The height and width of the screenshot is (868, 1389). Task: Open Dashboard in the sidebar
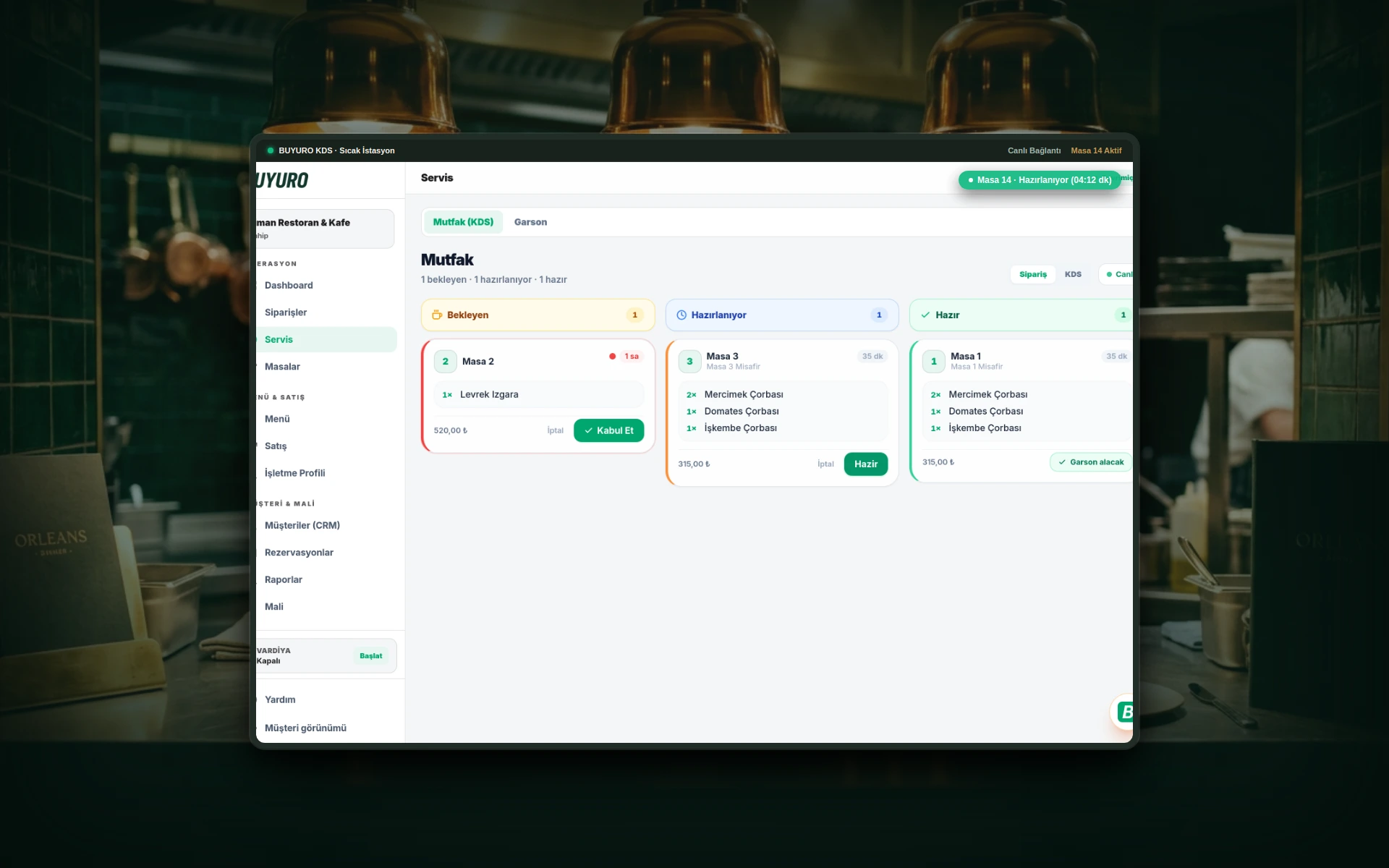coord(326,286)
